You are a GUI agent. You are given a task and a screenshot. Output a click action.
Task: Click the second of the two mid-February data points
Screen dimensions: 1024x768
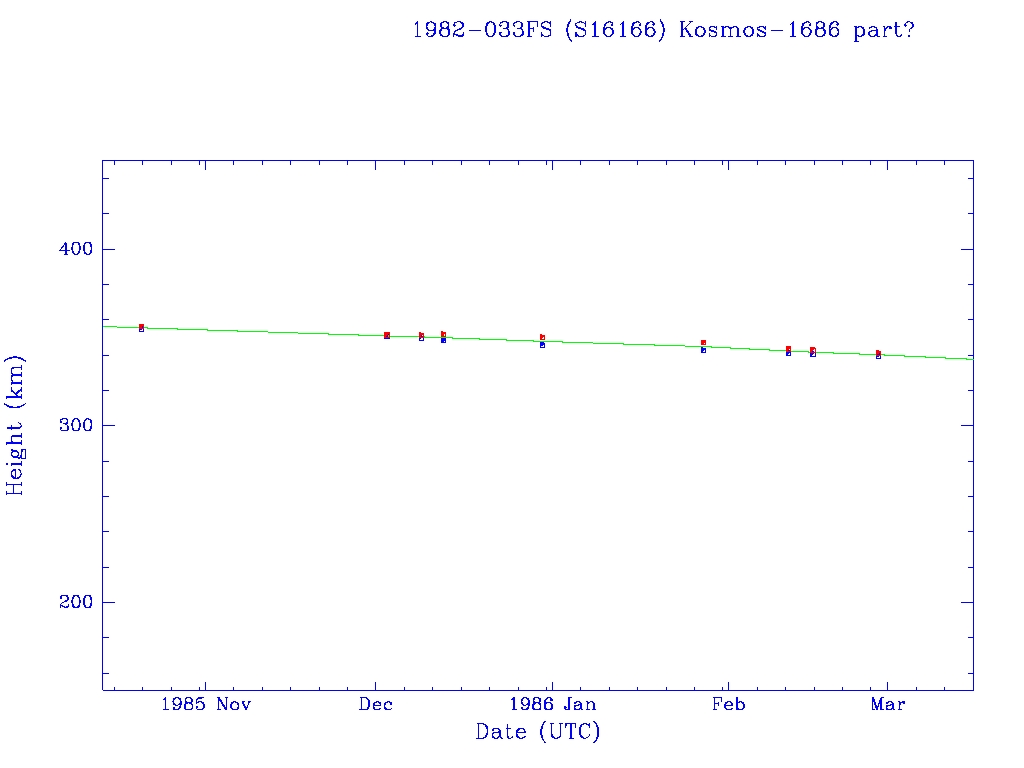point(812,351)
